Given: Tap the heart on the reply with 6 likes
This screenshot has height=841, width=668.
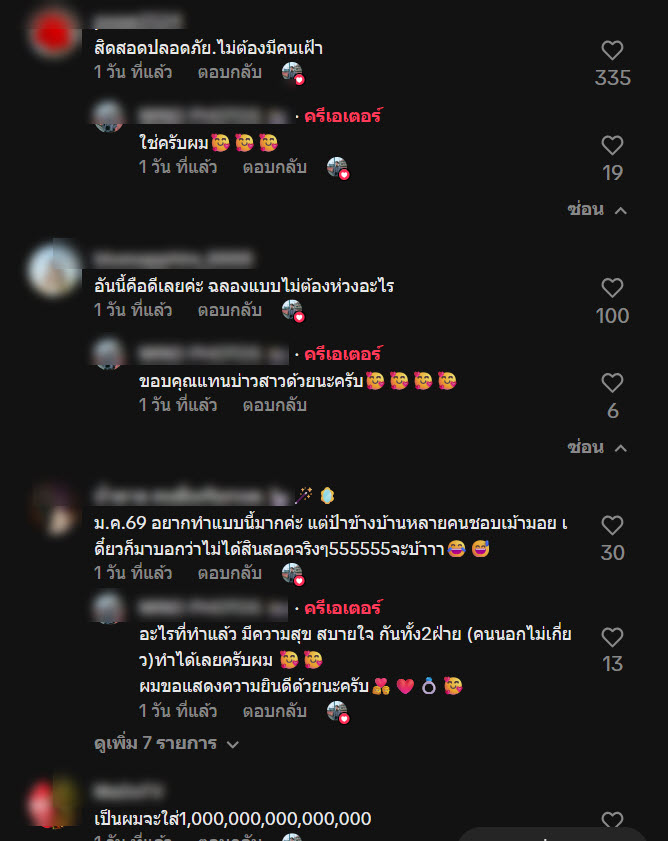Looking at the screenshot, I should pyautogui.click(x=612, y=383).
